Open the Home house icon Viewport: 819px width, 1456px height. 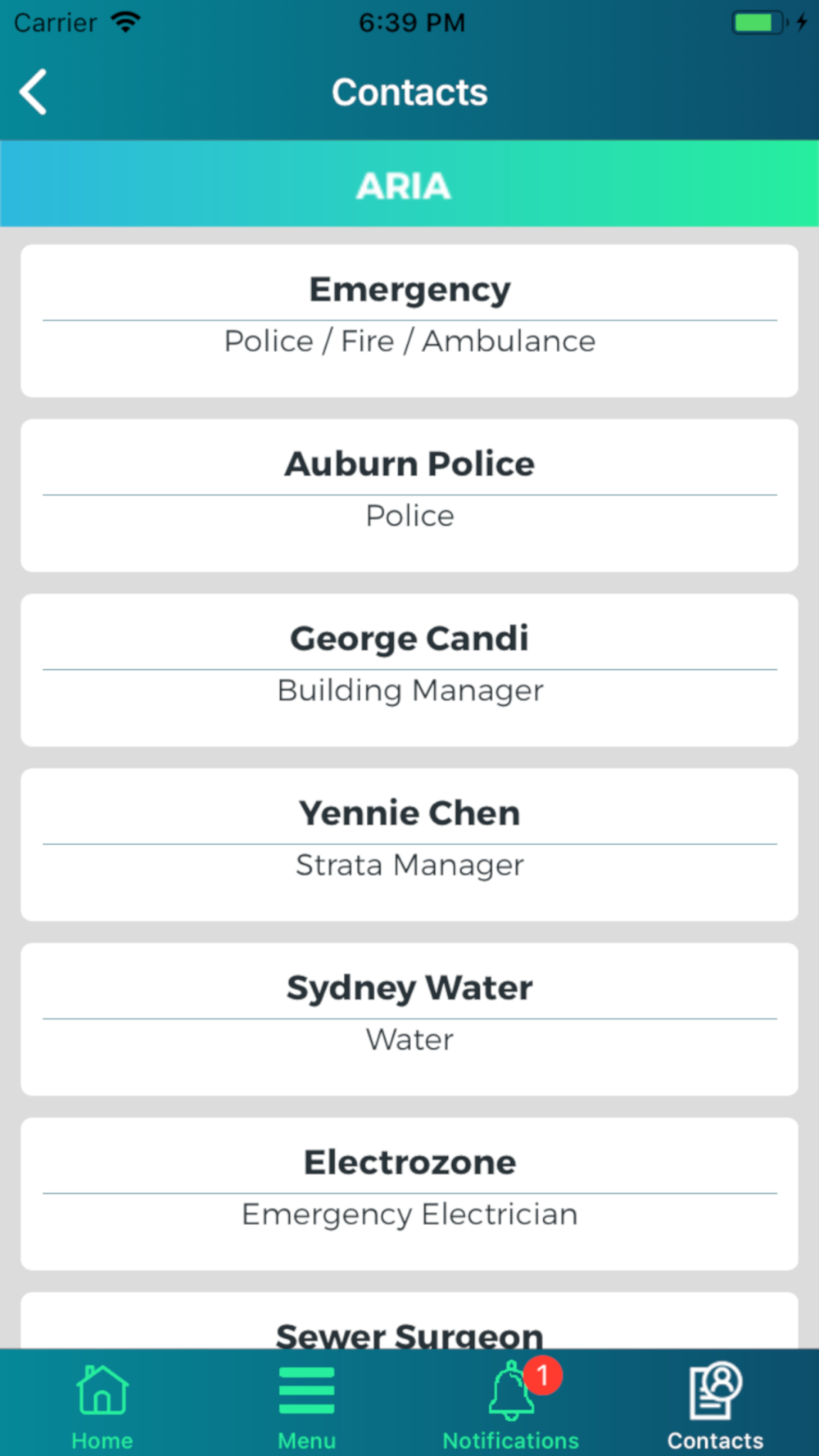[x=102, y=1390]
